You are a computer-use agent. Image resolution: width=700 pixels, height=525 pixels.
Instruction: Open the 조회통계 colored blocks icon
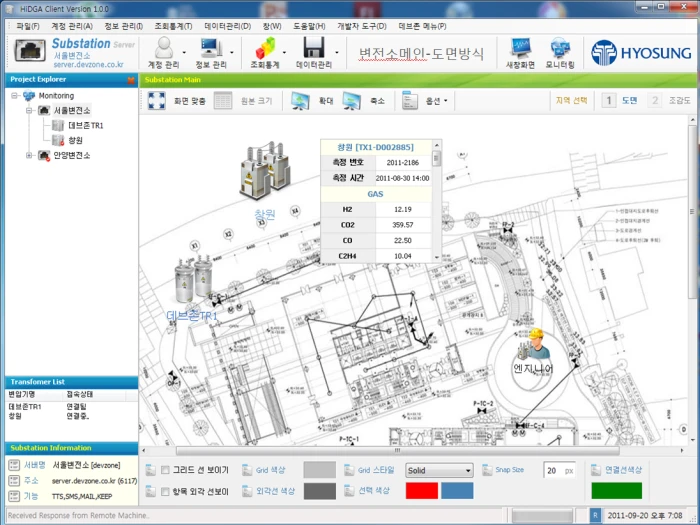pyautogui.click(x=265, y=47)
